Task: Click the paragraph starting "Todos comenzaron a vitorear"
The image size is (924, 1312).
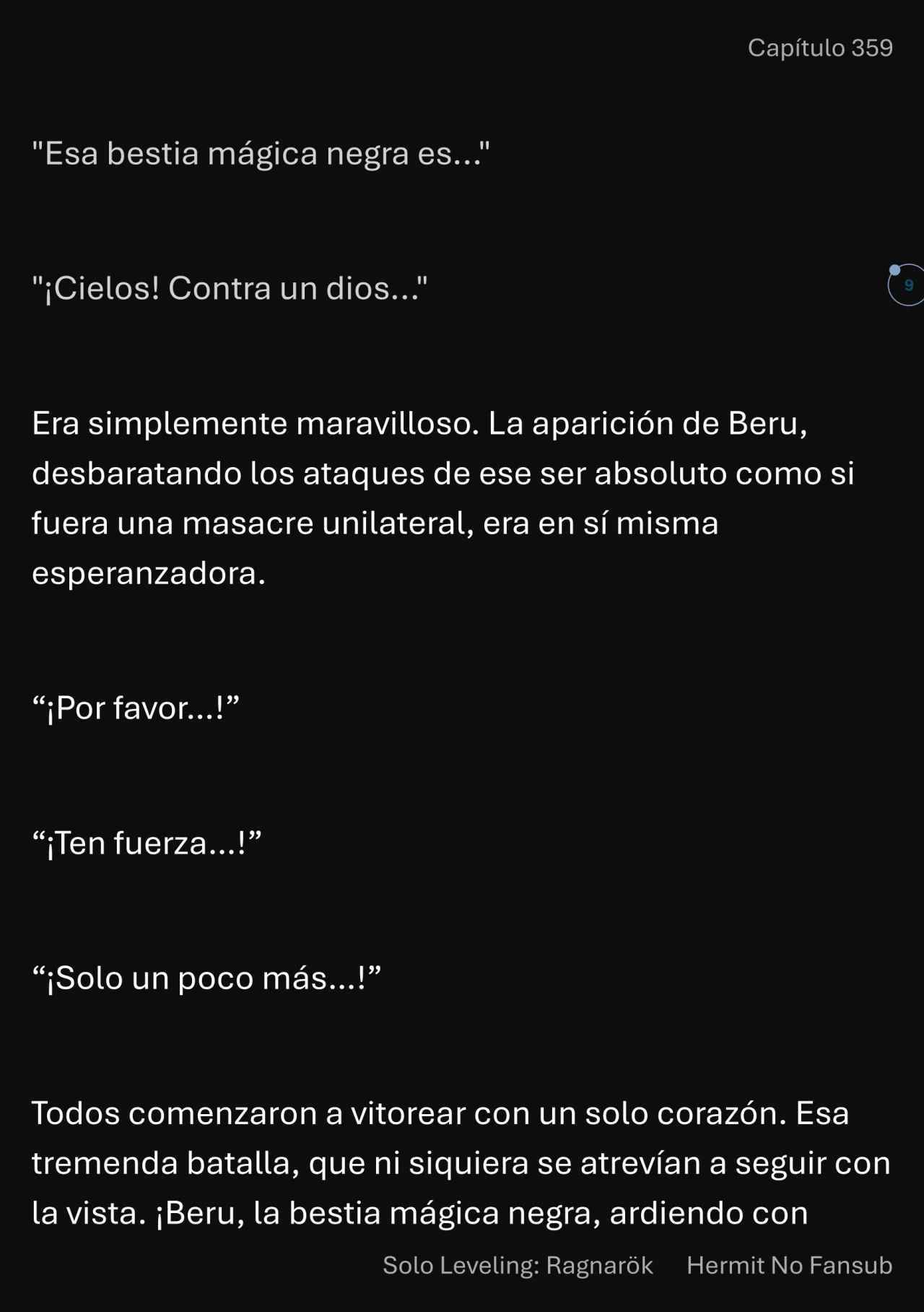Action: click(461, 1163)
